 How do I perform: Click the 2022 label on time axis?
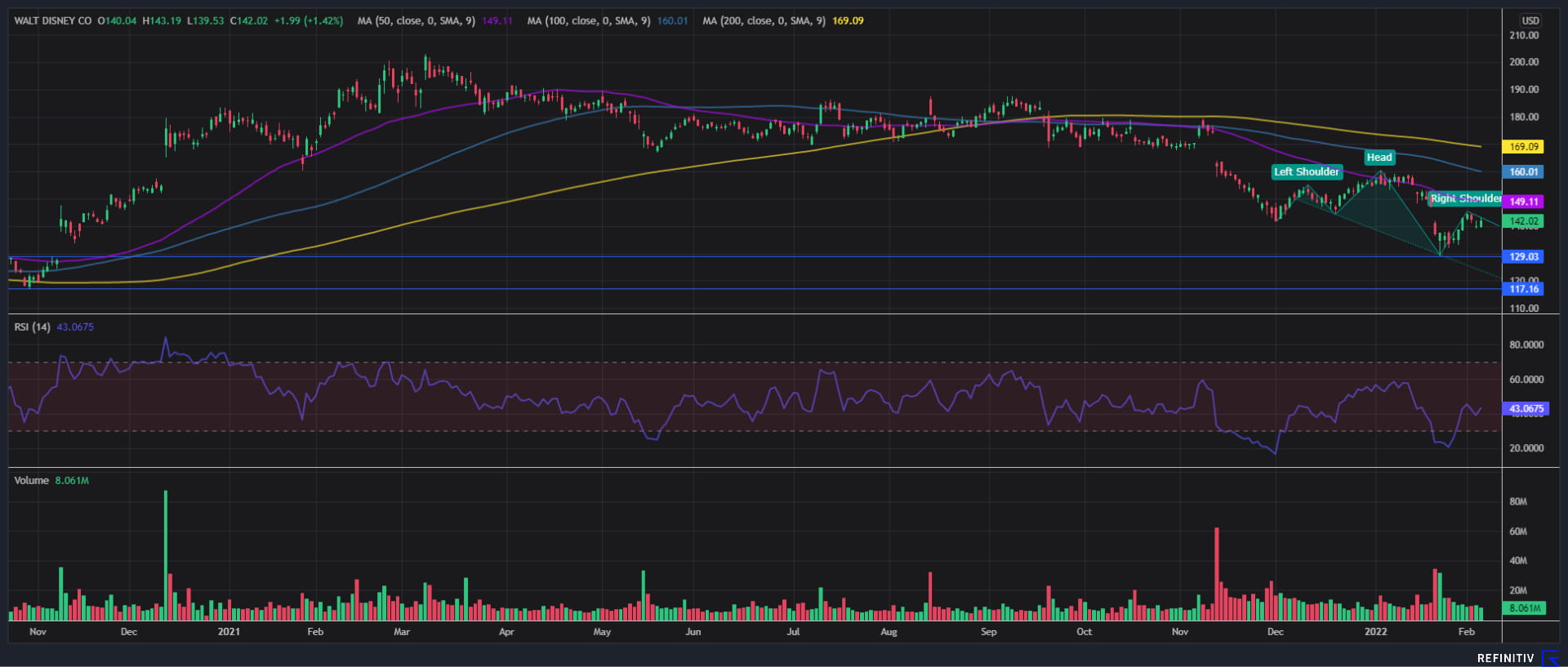1375,632
